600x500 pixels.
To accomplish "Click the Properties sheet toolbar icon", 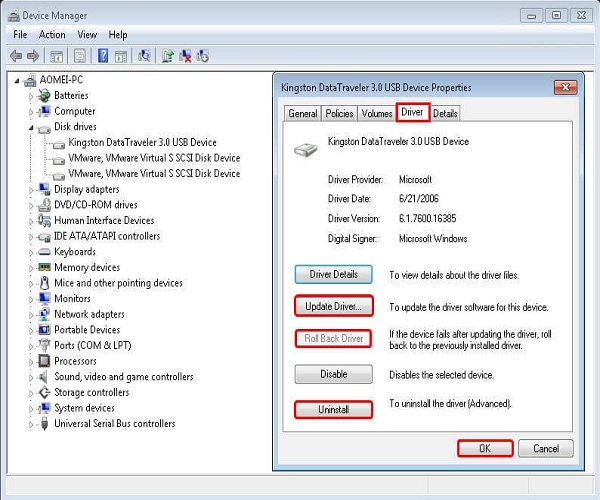I will pyautogui.click(x=80, y=56).
